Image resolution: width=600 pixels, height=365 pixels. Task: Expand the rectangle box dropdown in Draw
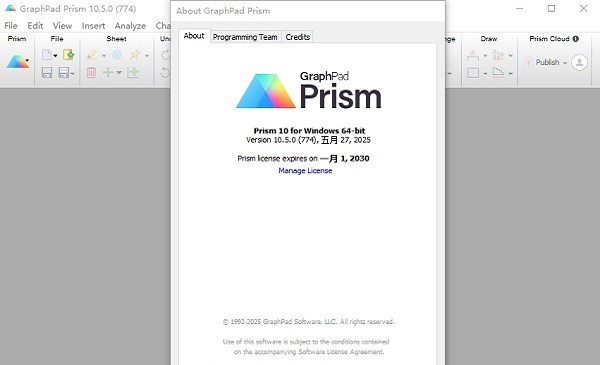(485, 73)
